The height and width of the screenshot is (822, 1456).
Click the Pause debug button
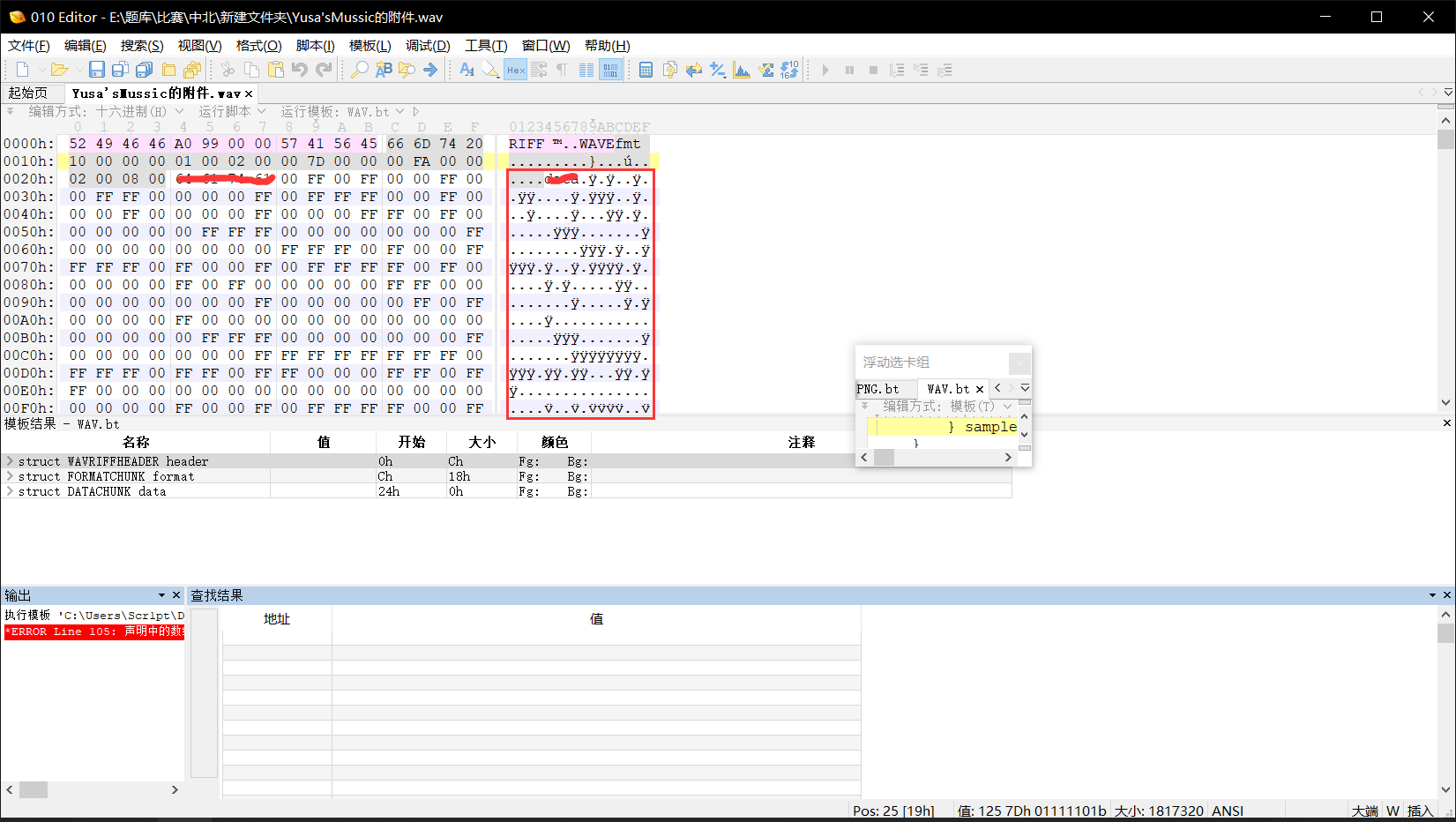click(x=849, y=70)
